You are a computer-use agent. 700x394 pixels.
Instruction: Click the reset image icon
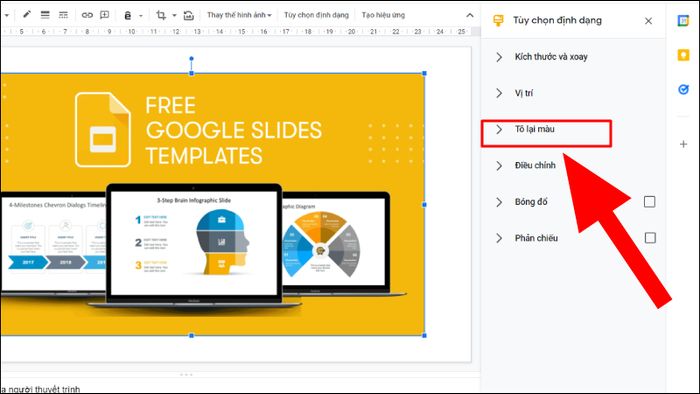coord(189,15)
